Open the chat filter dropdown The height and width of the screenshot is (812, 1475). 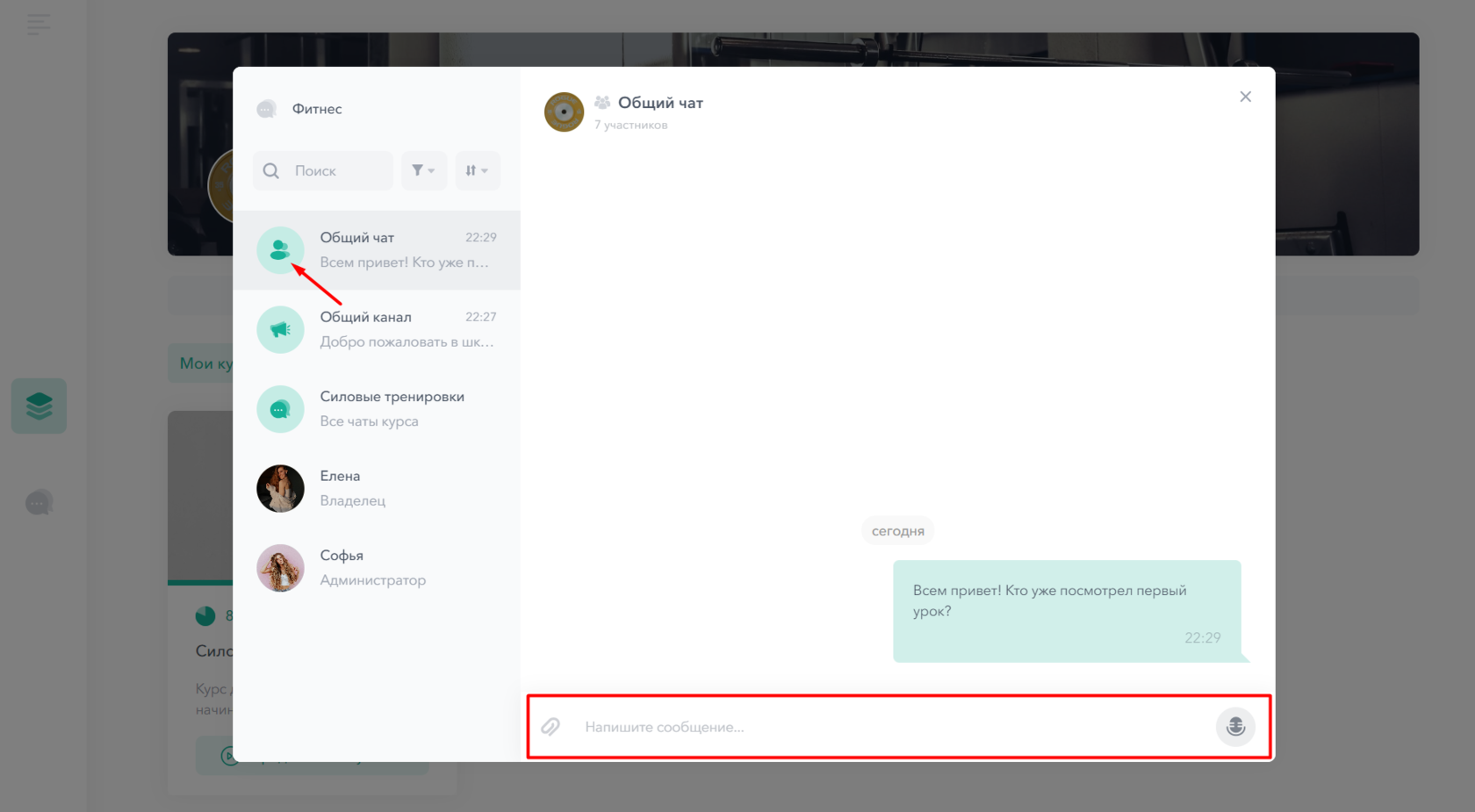[x=424, y=170]
